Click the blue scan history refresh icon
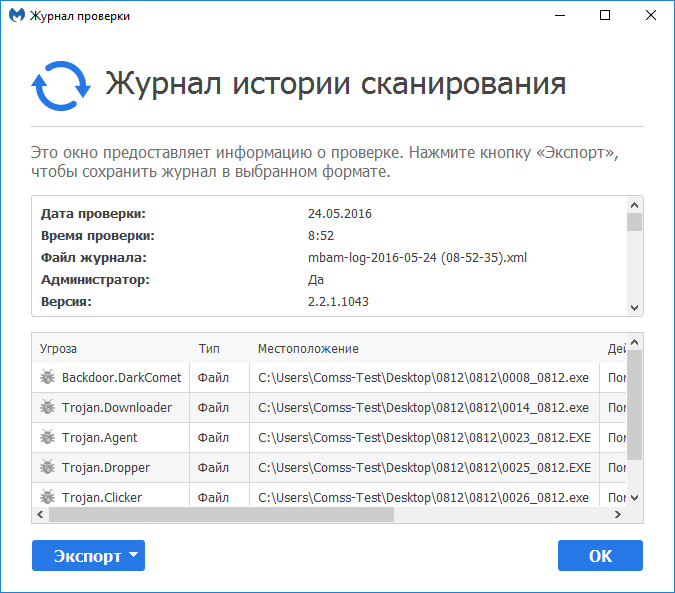This screenshot has width=675, height=593. click(61, 86)
